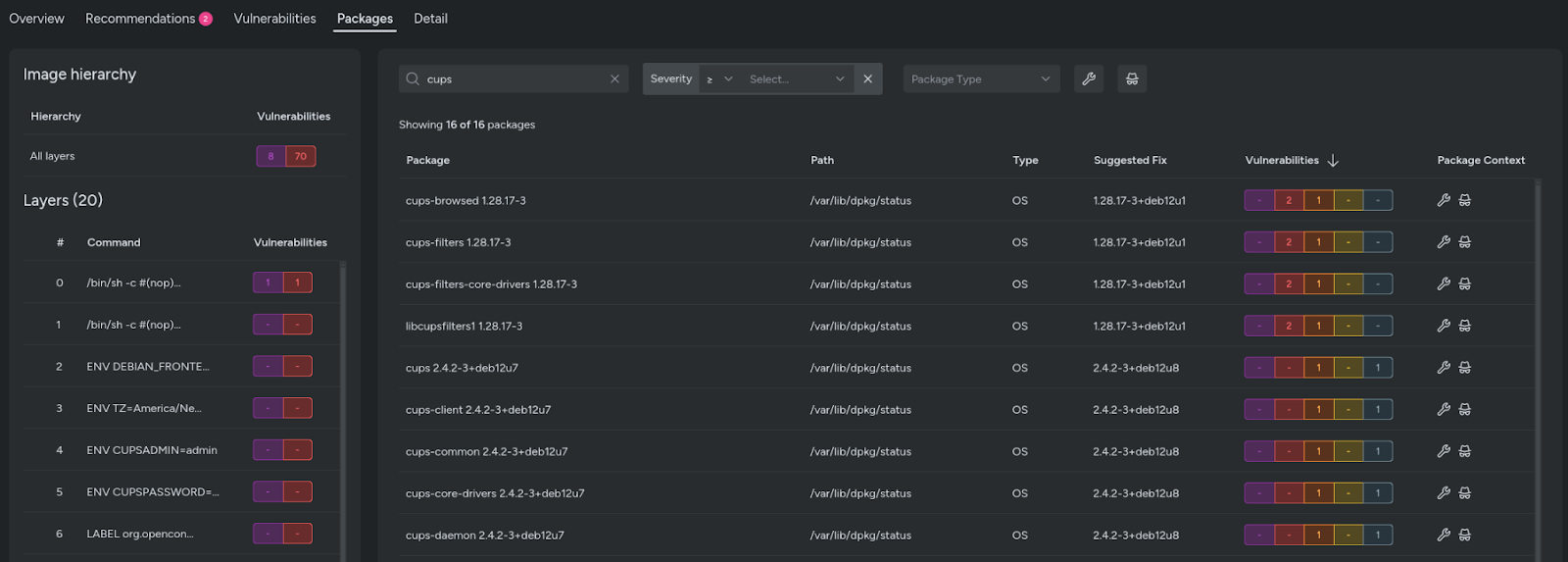Select the All layers hierarchy row
Screen dimensions: 1568x562
click(x=183, y=156)
